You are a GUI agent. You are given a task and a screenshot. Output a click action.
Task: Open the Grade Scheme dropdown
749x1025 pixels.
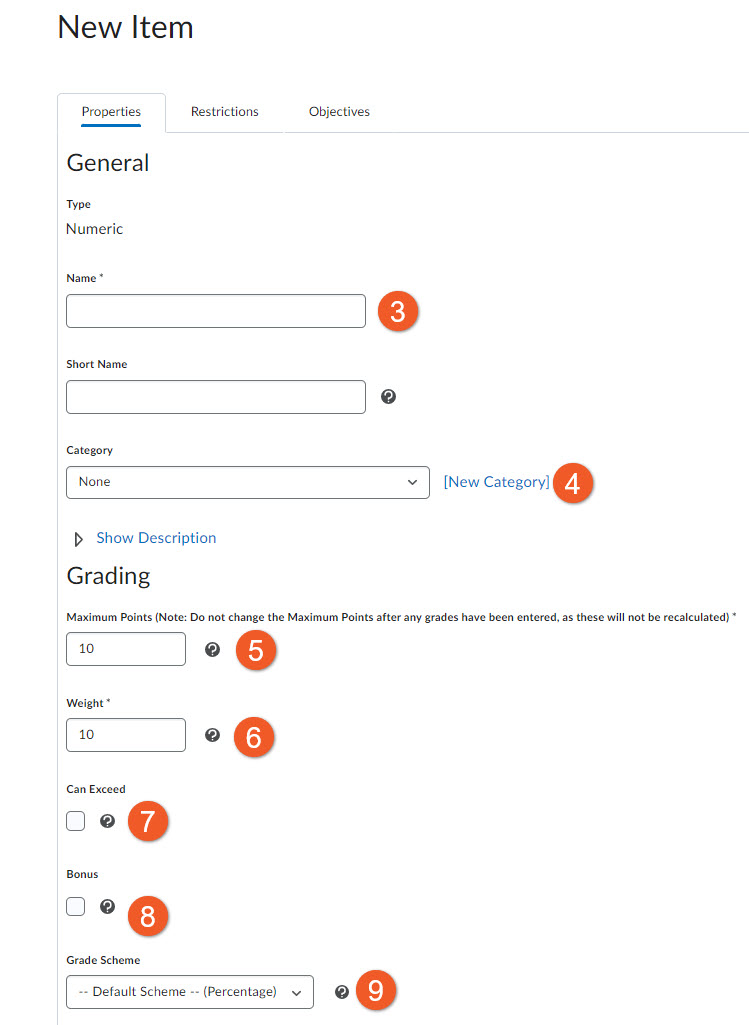point(190,992)
